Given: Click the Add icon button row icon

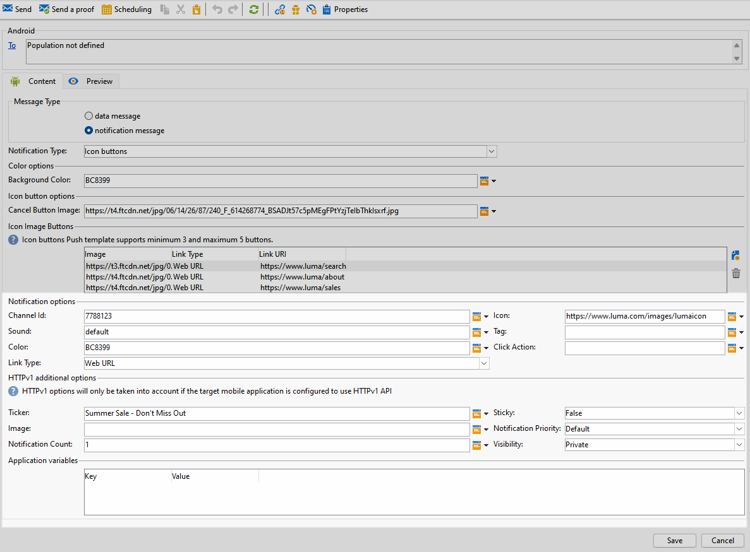Looking at the screenshot, I should [x=736, y=255].
